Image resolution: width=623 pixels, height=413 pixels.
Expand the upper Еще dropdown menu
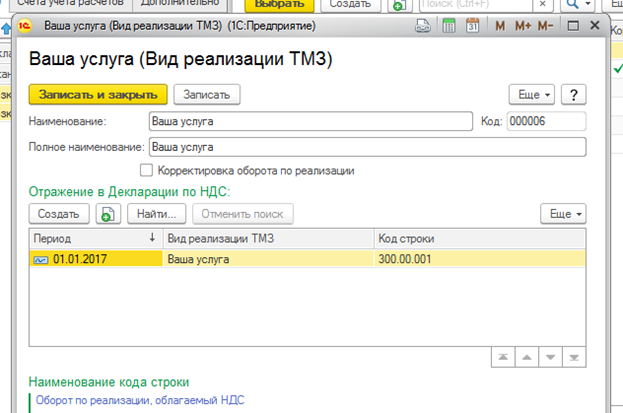[x=531, y=94]
